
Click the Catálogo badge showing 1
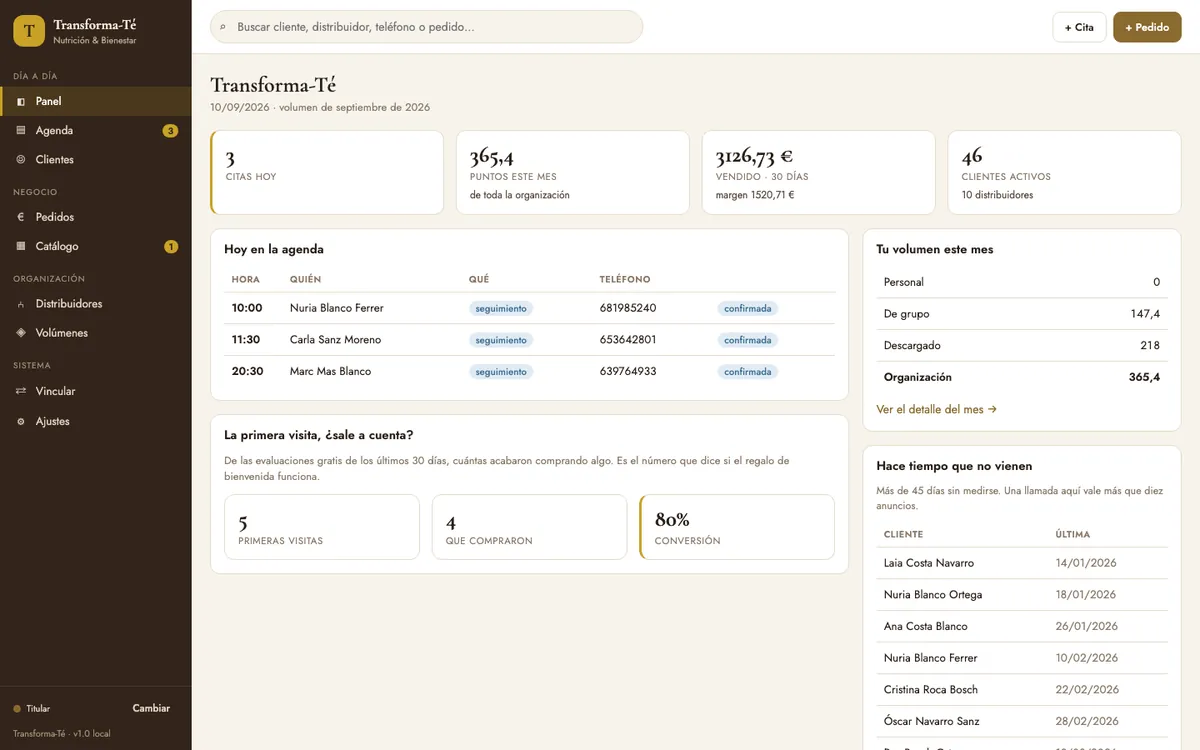[x=170, y=247]
